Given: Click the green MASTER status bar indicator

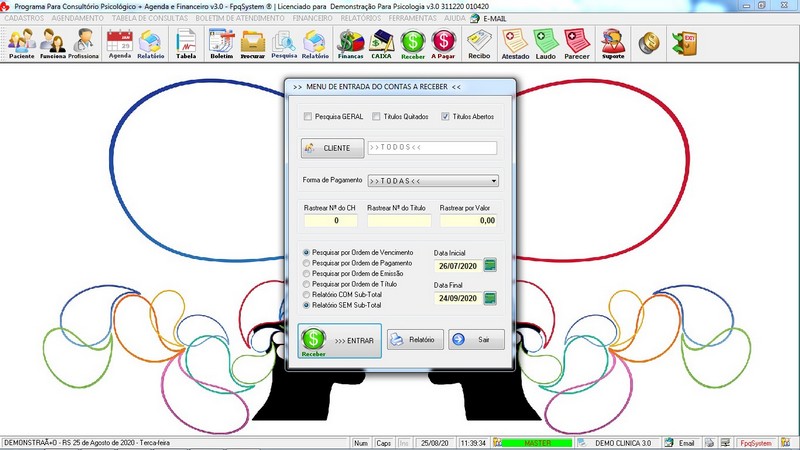Looking at the screenshot, I should pyautogui.click(x=537, y=443).
